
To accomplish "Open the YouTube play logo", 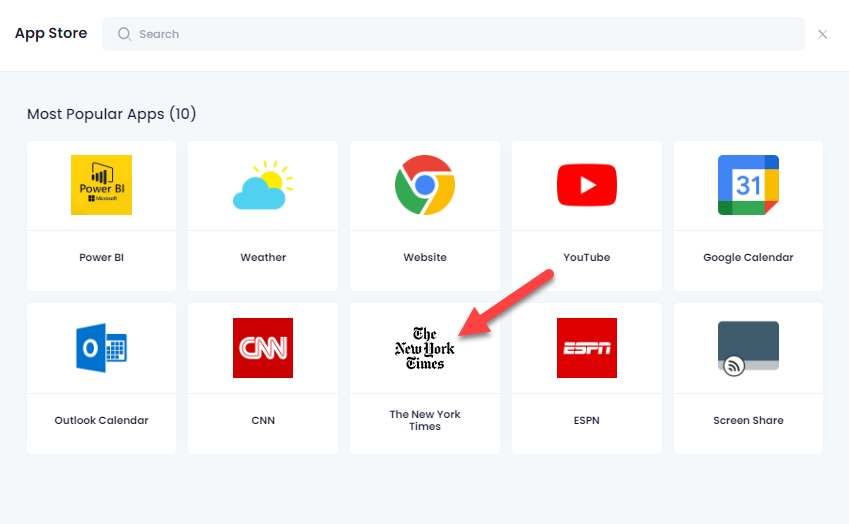I will pyautogui.click(x=587, y=185).
